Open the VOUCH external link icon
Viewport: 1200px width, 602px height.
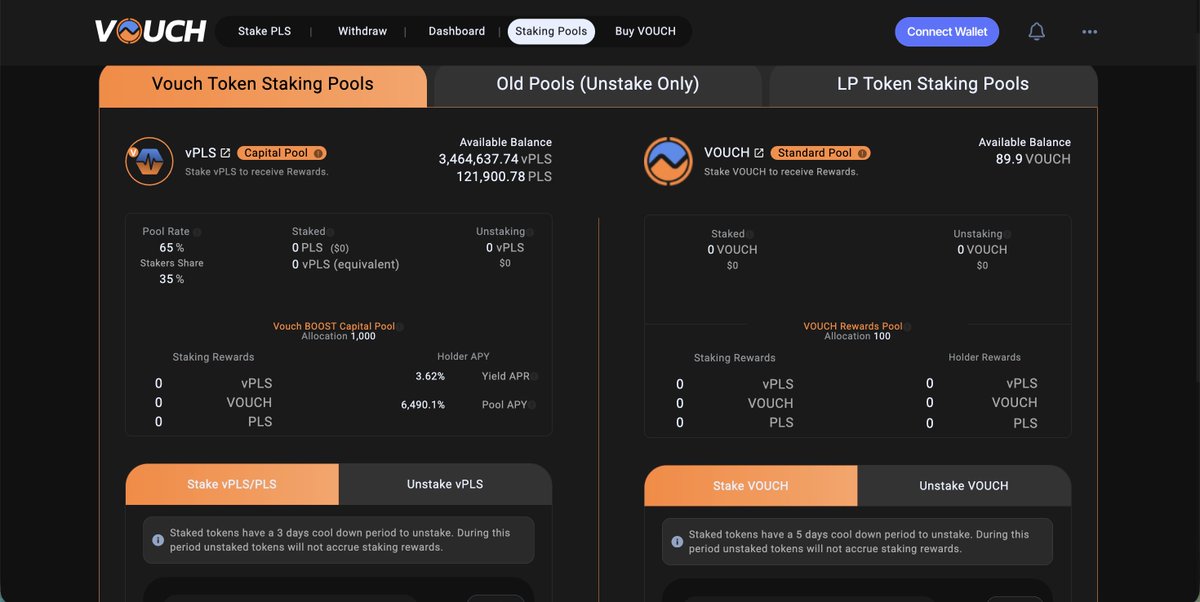[x=759, y=153]
